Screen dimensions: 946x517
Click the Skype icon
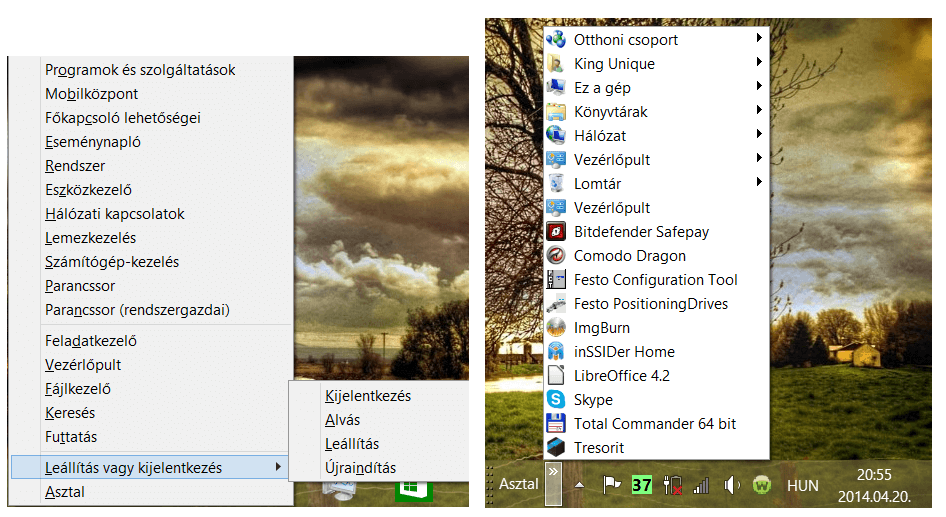click(x=556, y=400)
